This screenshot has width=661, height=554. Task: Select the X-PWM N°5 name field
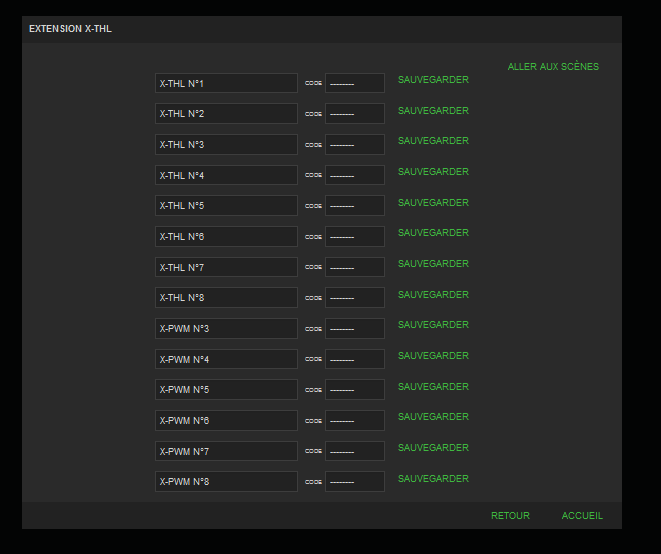(226, 389)
